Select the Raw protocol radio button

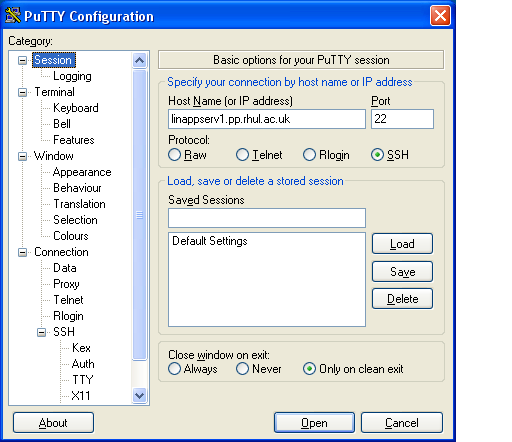[174, 155]
